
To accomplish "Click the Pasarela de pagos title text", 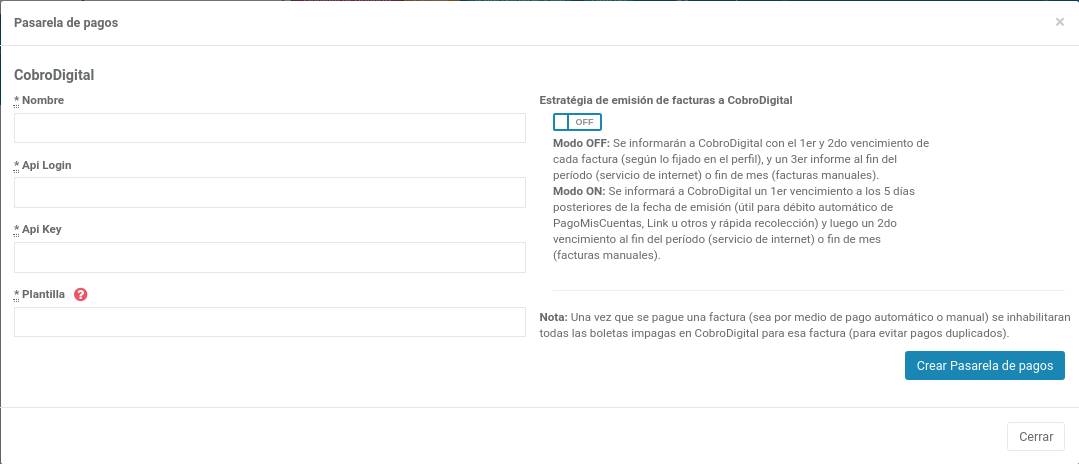I will point(66,23).
